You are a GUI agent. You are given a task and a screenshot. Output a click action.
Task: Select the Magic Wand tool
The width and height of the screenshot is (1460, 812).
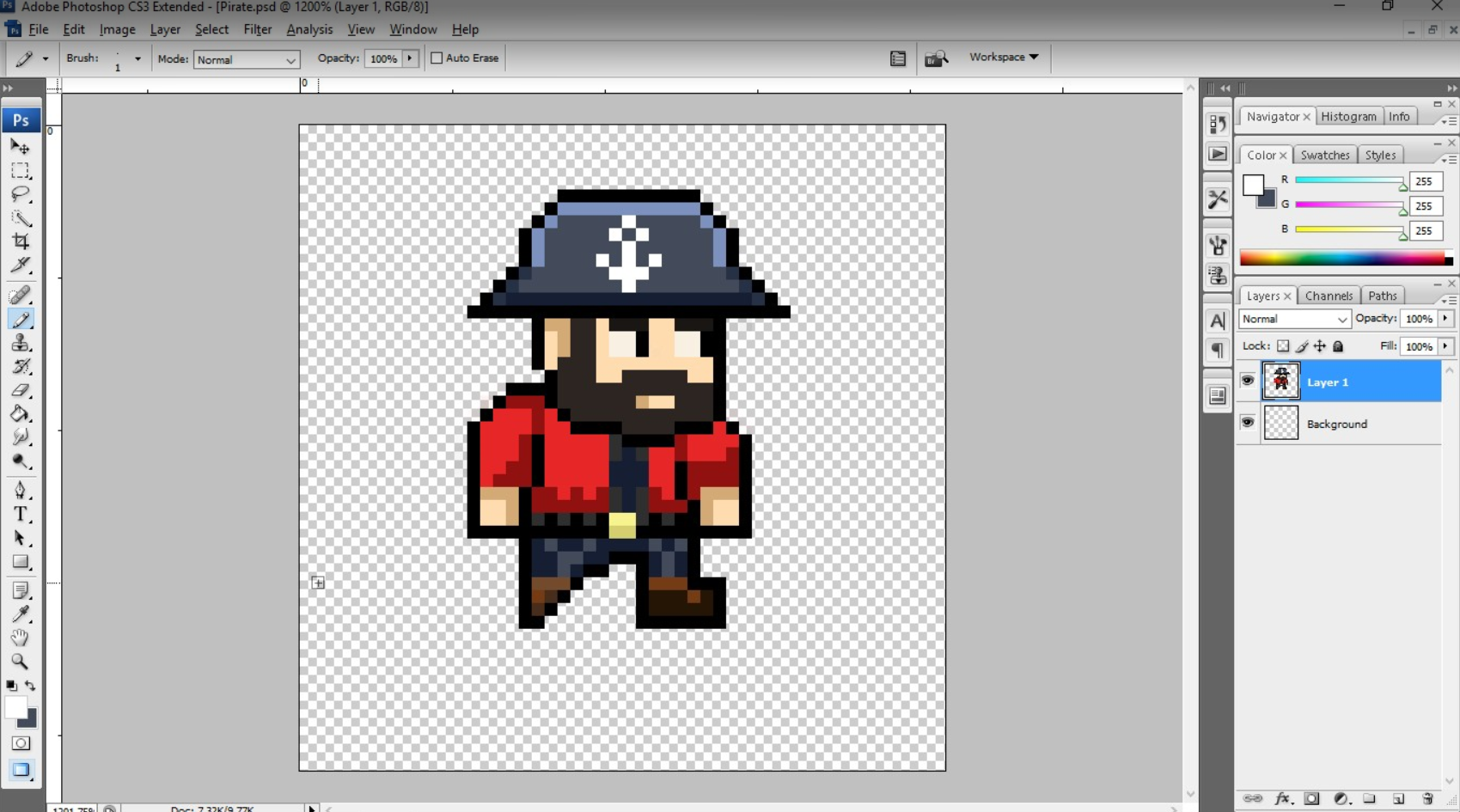coord(21,217)
